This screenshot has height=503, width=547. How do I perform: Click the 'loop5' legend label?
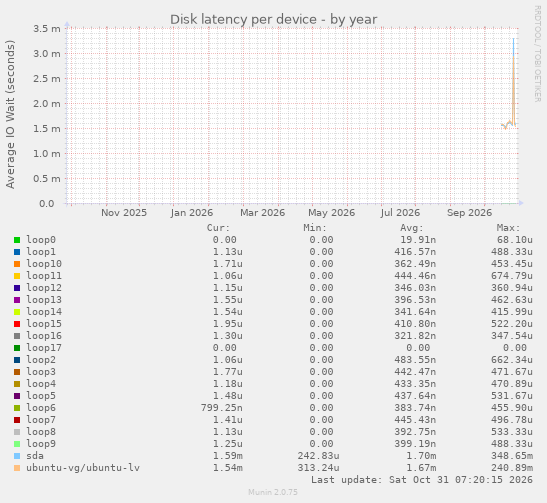41,396
